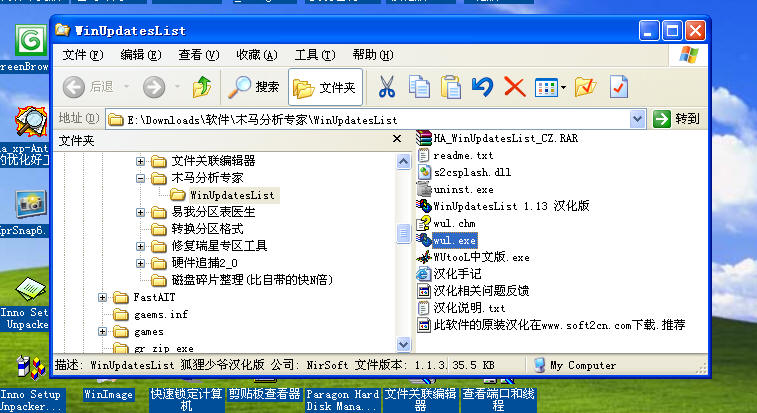This screenshot has width=757, height=413.
Task: Select the 此软件的原装汉化 shortcut icon
Action: coord(423,325)
